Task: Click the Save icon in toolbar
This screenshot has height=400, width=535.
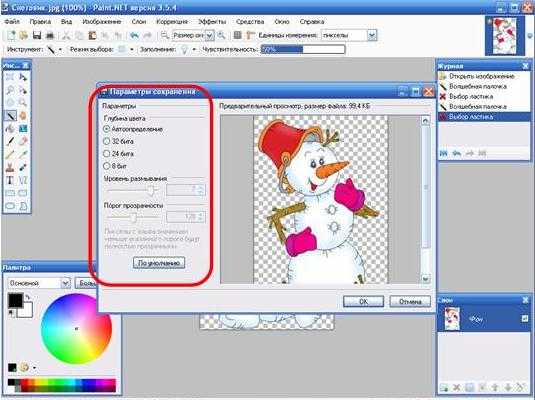Action: (37, 35)
